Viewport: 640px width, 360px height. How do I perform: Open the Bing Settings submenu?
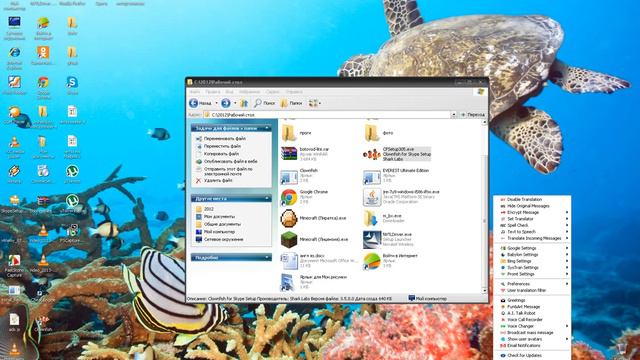(x=532, y=261)
